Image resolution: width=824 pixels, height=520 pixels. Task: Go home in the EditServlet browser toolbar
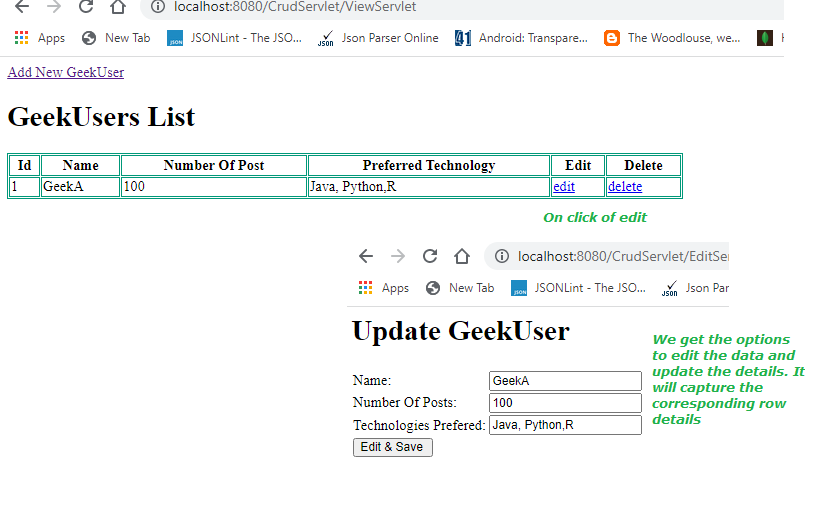462,256
